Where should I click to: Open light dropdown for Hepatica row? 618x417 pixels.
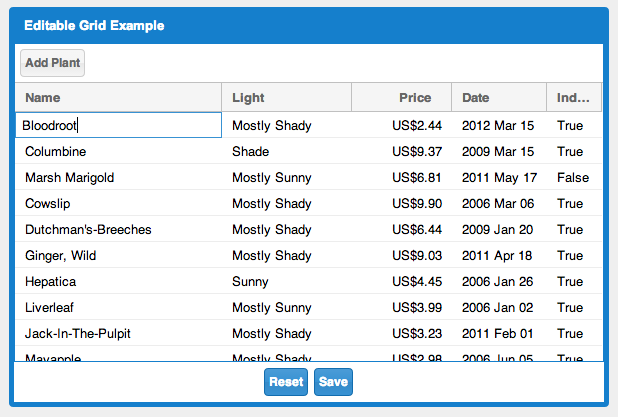286,282
